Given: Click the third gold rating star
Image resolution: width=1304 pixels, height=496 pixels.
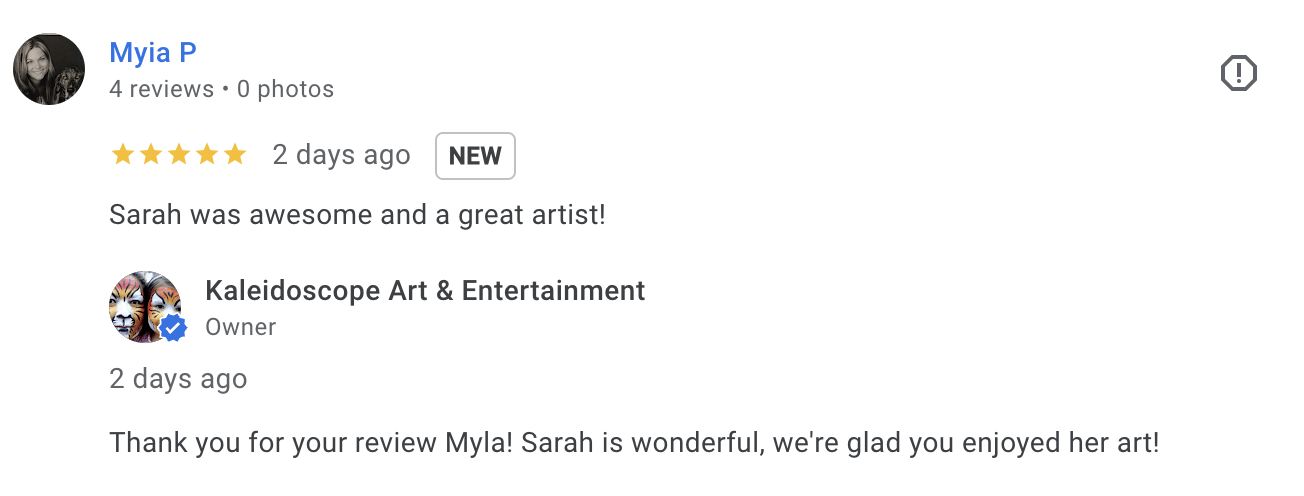Looking at the screenshot, I should (178, 155).
